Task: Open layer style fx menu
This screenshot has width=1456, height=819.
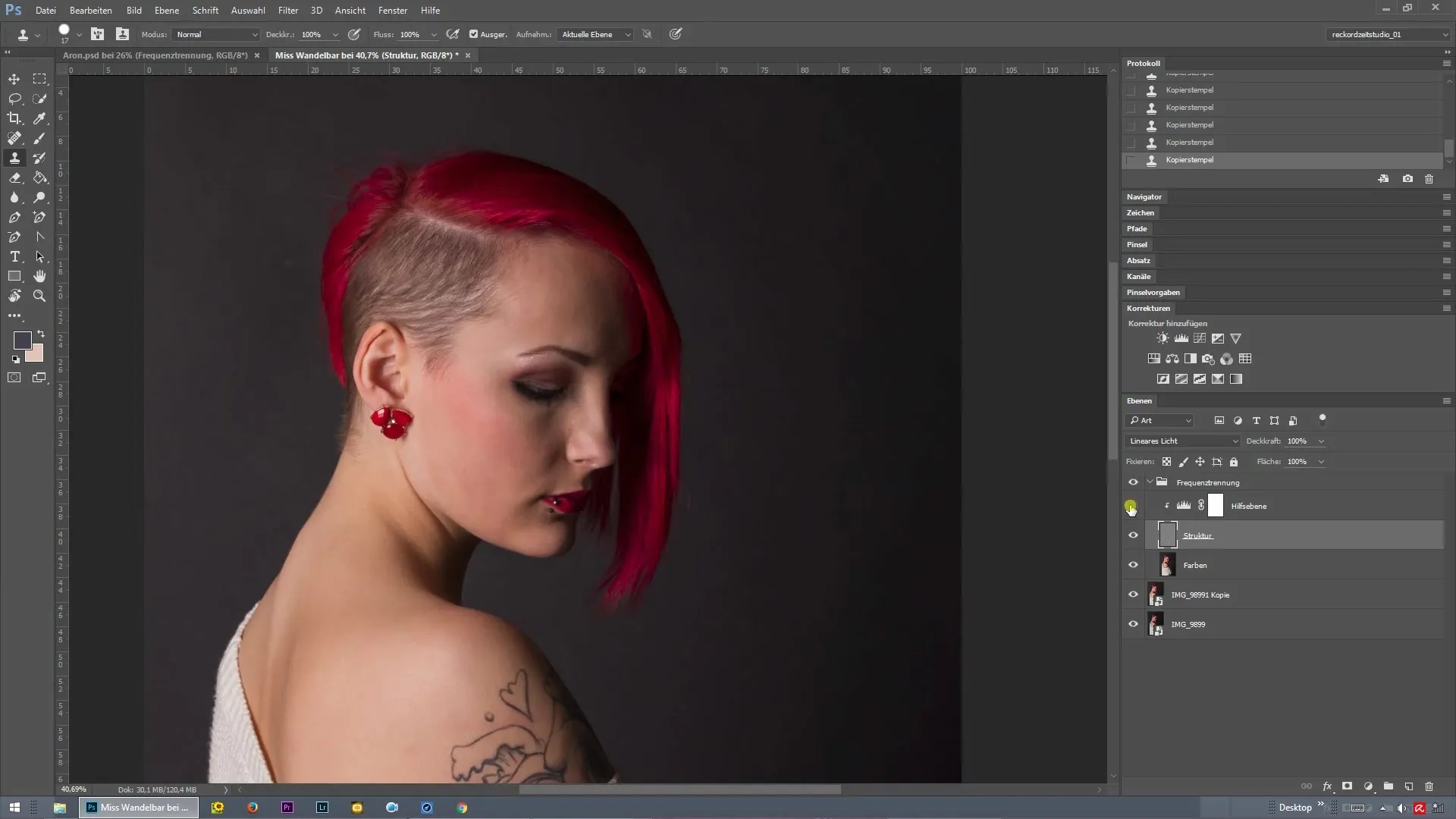Action: 1327,786
